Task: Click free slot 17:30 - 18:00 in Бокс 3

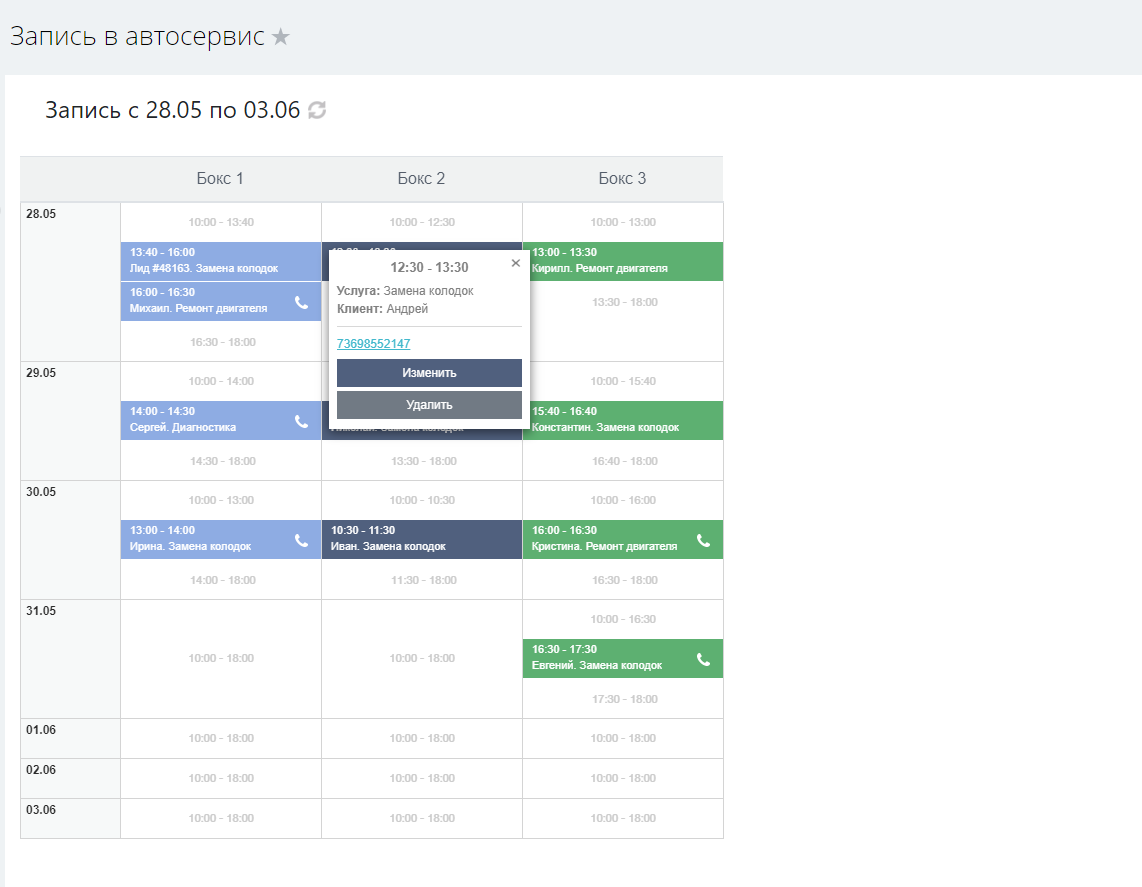Action: 622,699
